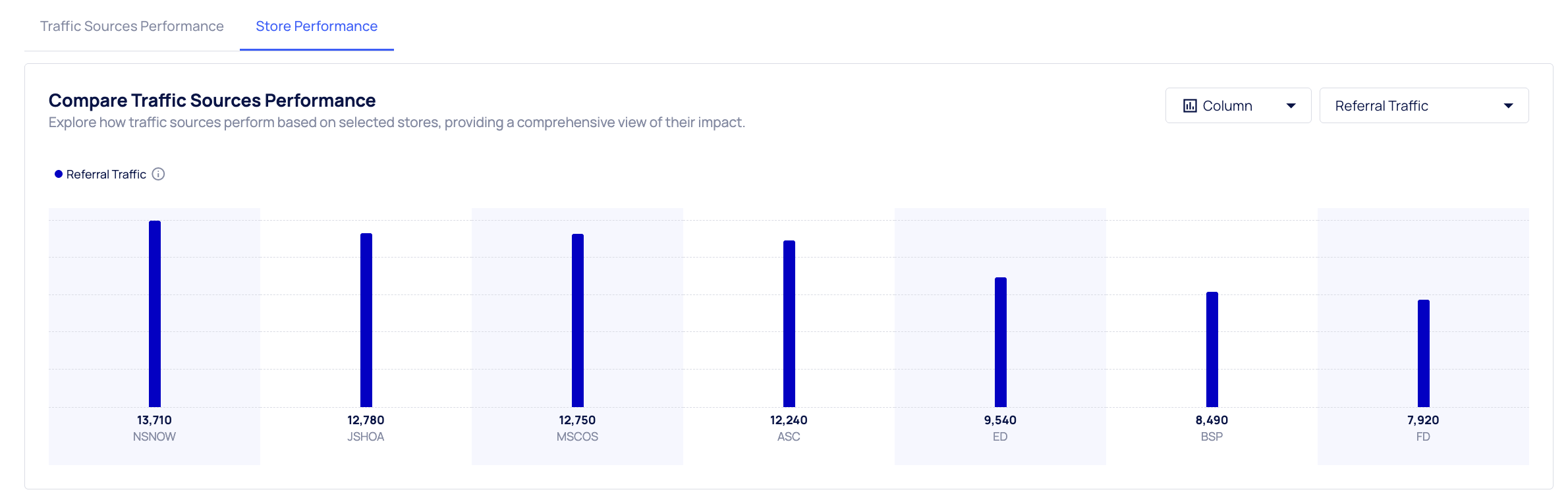Select the JSHOA column bar
Image resolution: width=1568 pixels, height=498 pixels.
366,320
